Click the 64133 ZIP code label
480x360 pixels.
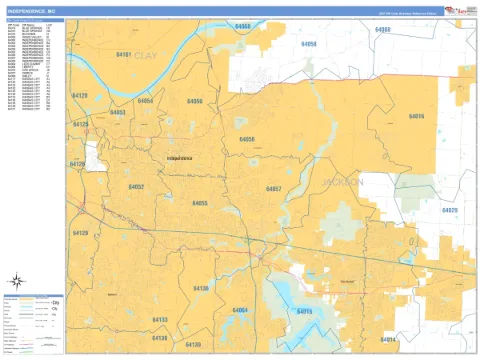pyautogui.click(x=160, y=320)
